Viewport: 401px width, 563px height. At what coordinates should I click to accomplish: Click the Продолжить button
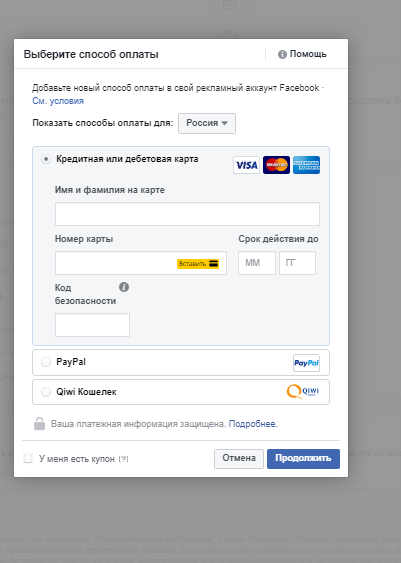[303, 459]
